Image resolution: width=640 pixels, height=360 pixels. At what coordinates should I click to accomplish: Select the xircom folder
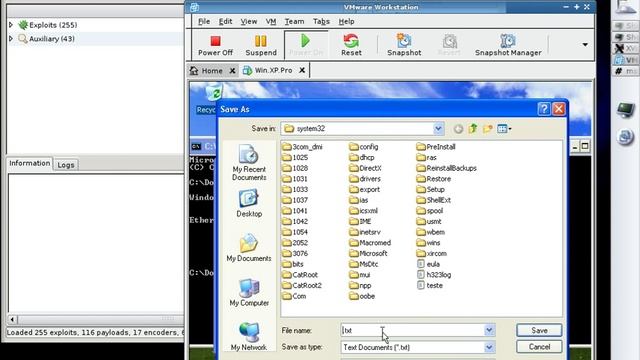tap(432, 253)
